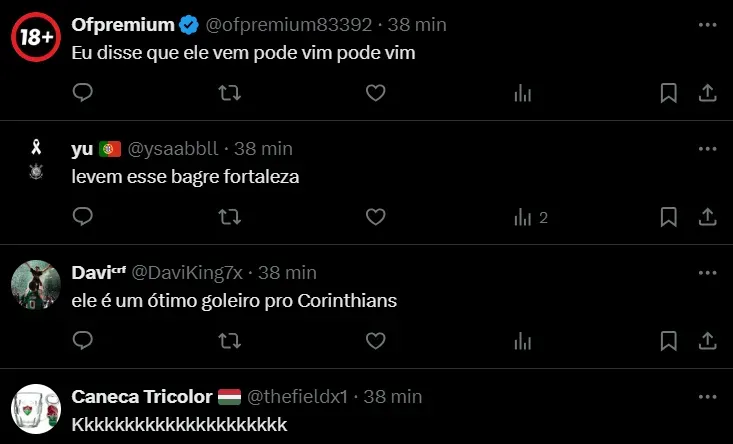Viewport: 733px width, 444px height.
Task: Open Caneca Tricolor's profile name
Action: tap(140, 396)
